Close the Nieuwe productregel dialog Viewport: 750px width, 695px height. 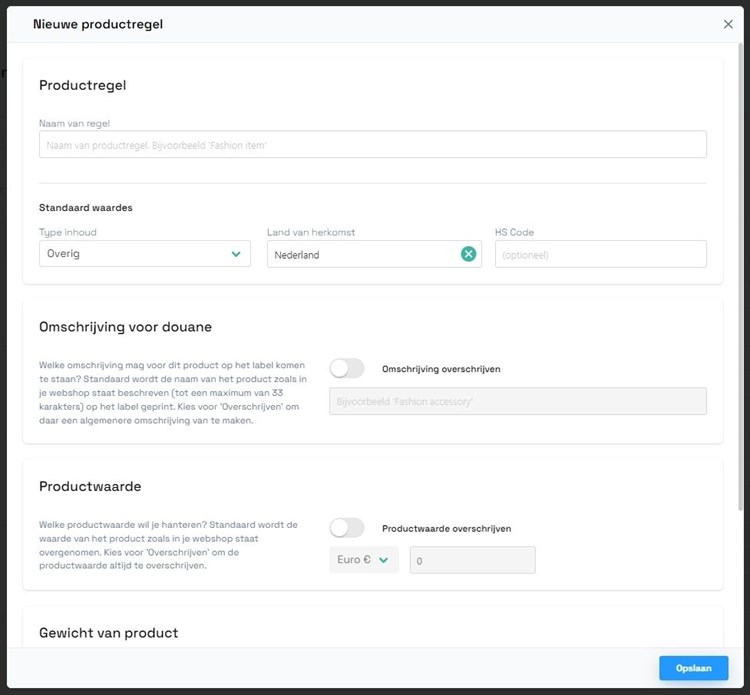728,24
